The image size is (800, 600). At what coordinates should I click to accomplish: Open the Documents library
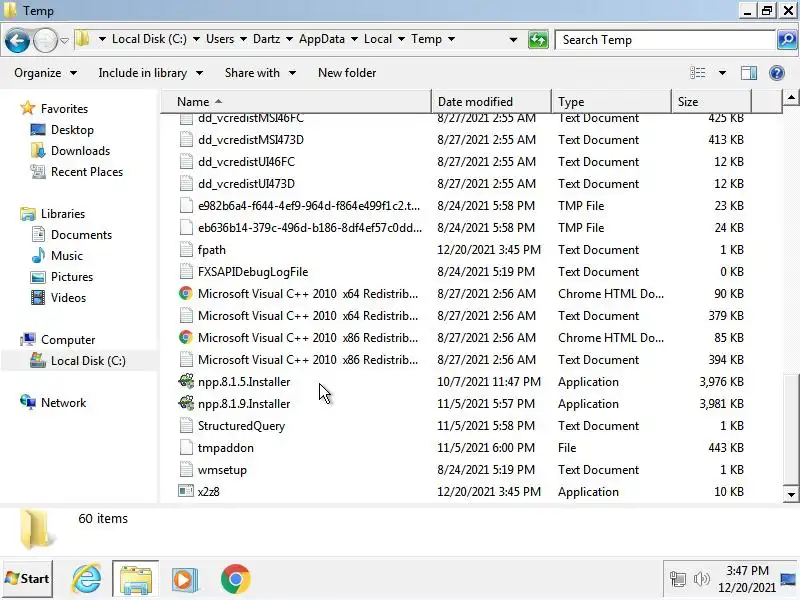tap(81, 235)
